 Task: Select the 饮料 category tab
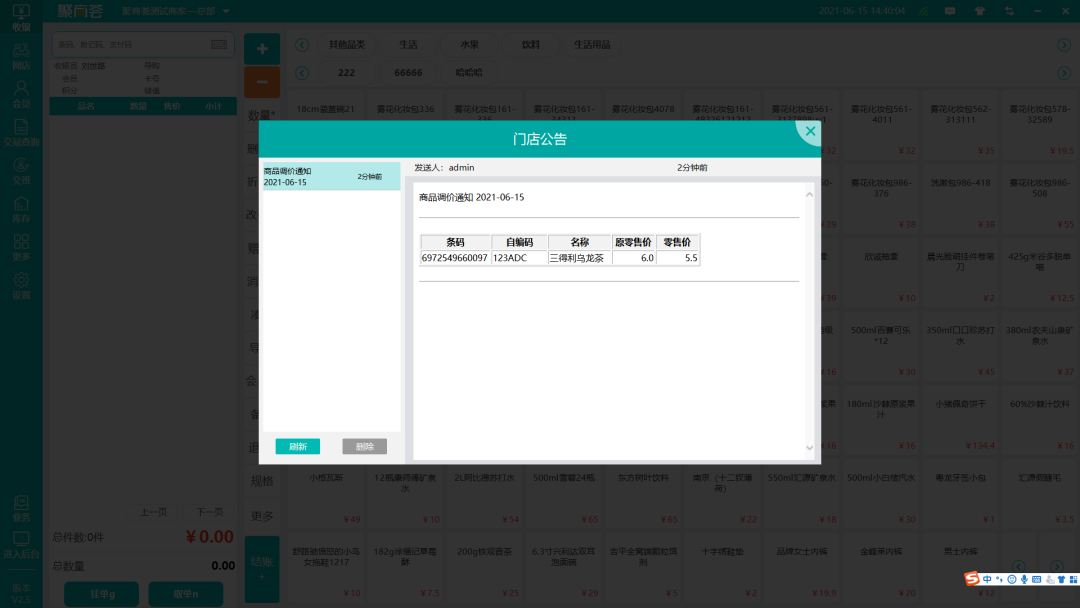pos(530,45)
